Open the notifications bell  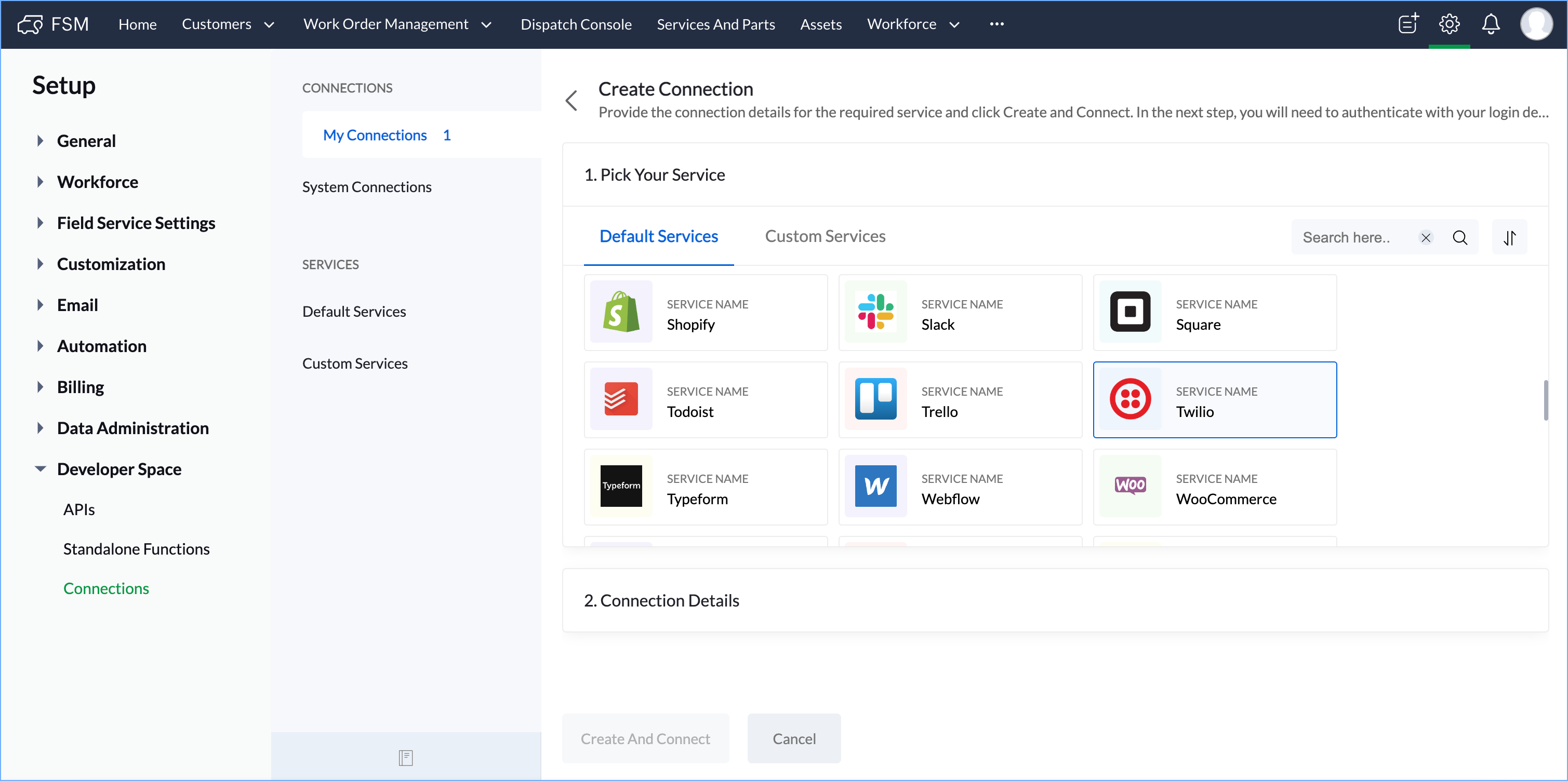(x=1490, y=24)
